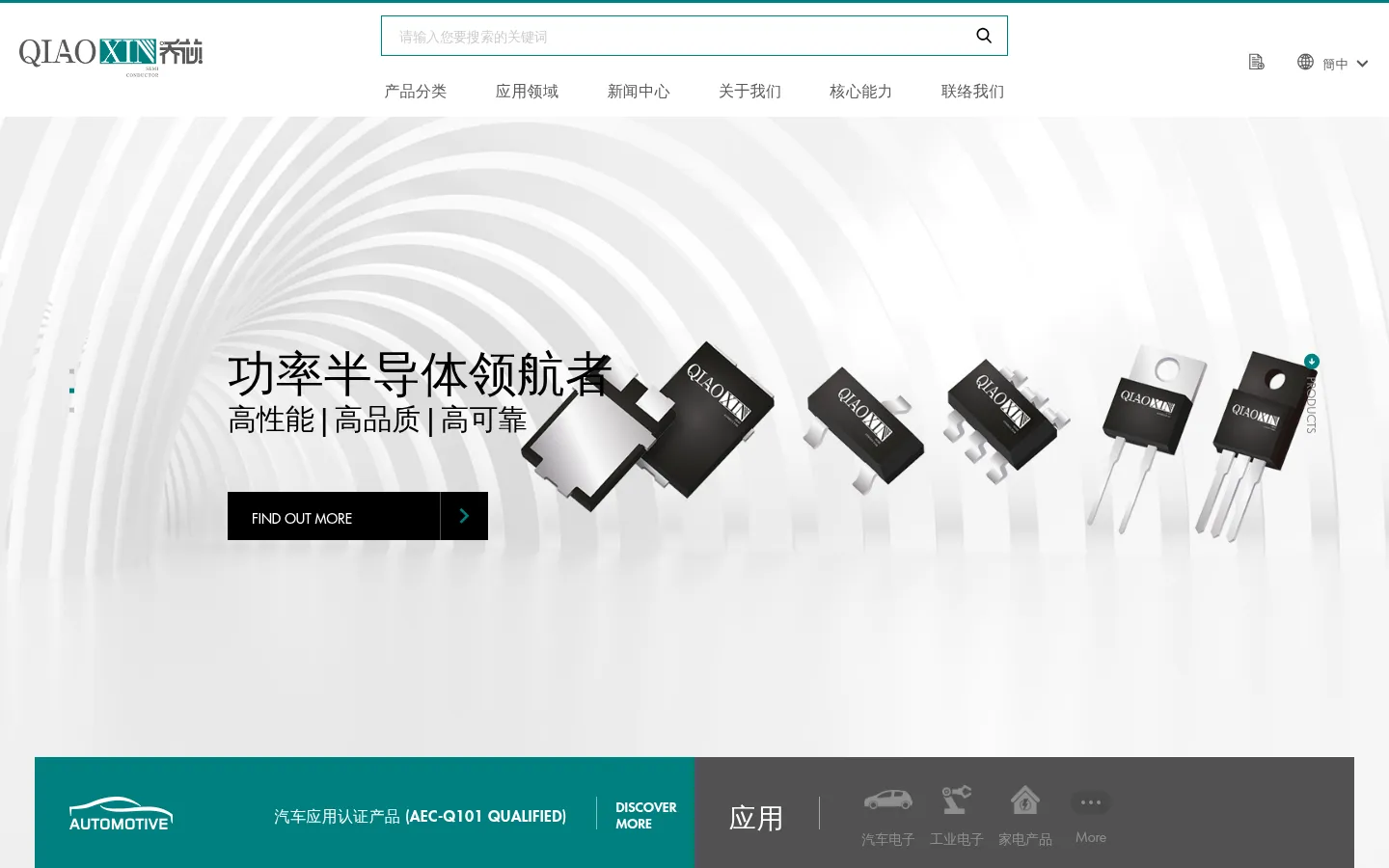
Task: Click the More ellipsis application icon
Action: tap(1091, 802)
